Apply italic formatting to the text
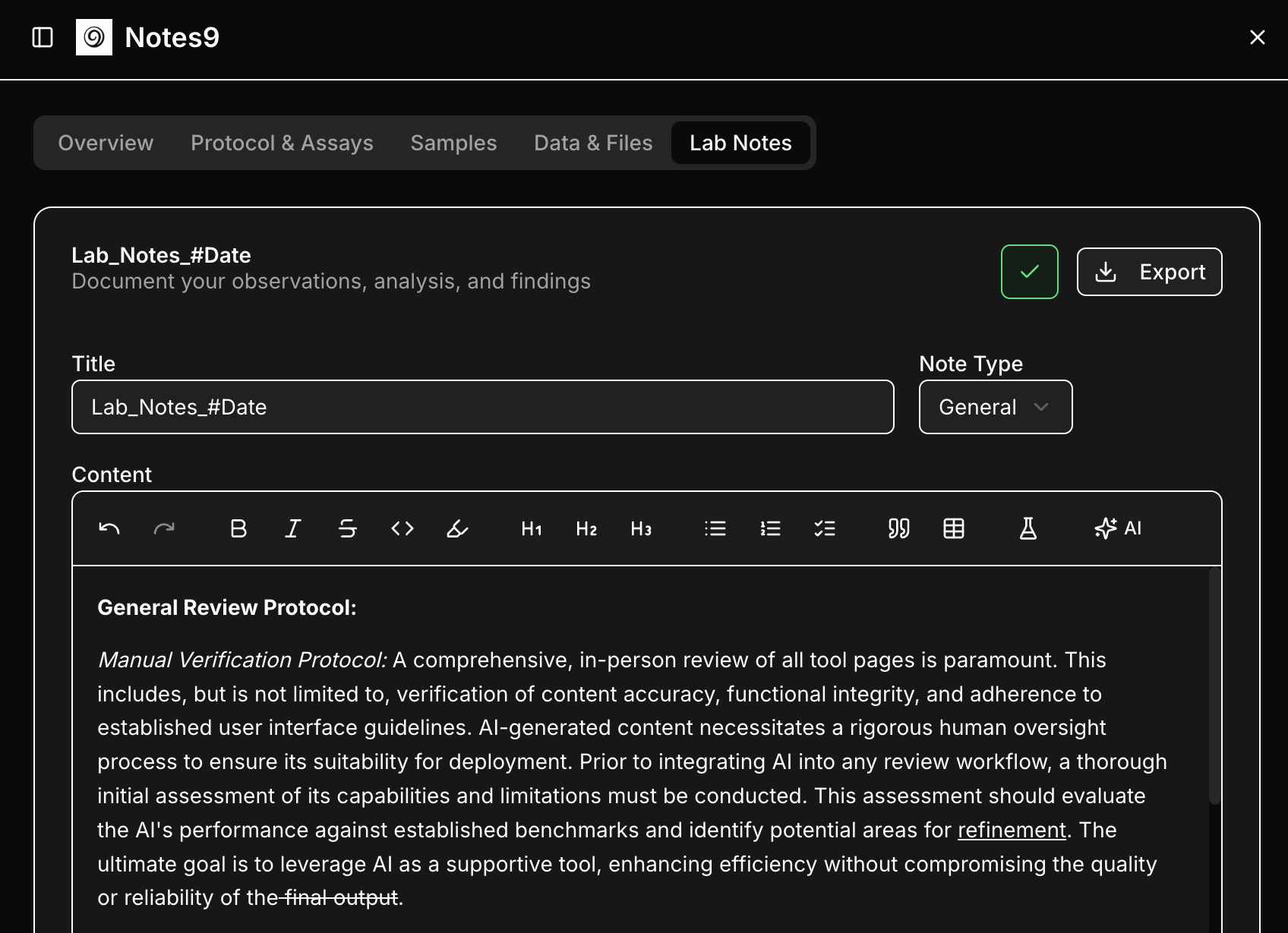 coord(293,528)
